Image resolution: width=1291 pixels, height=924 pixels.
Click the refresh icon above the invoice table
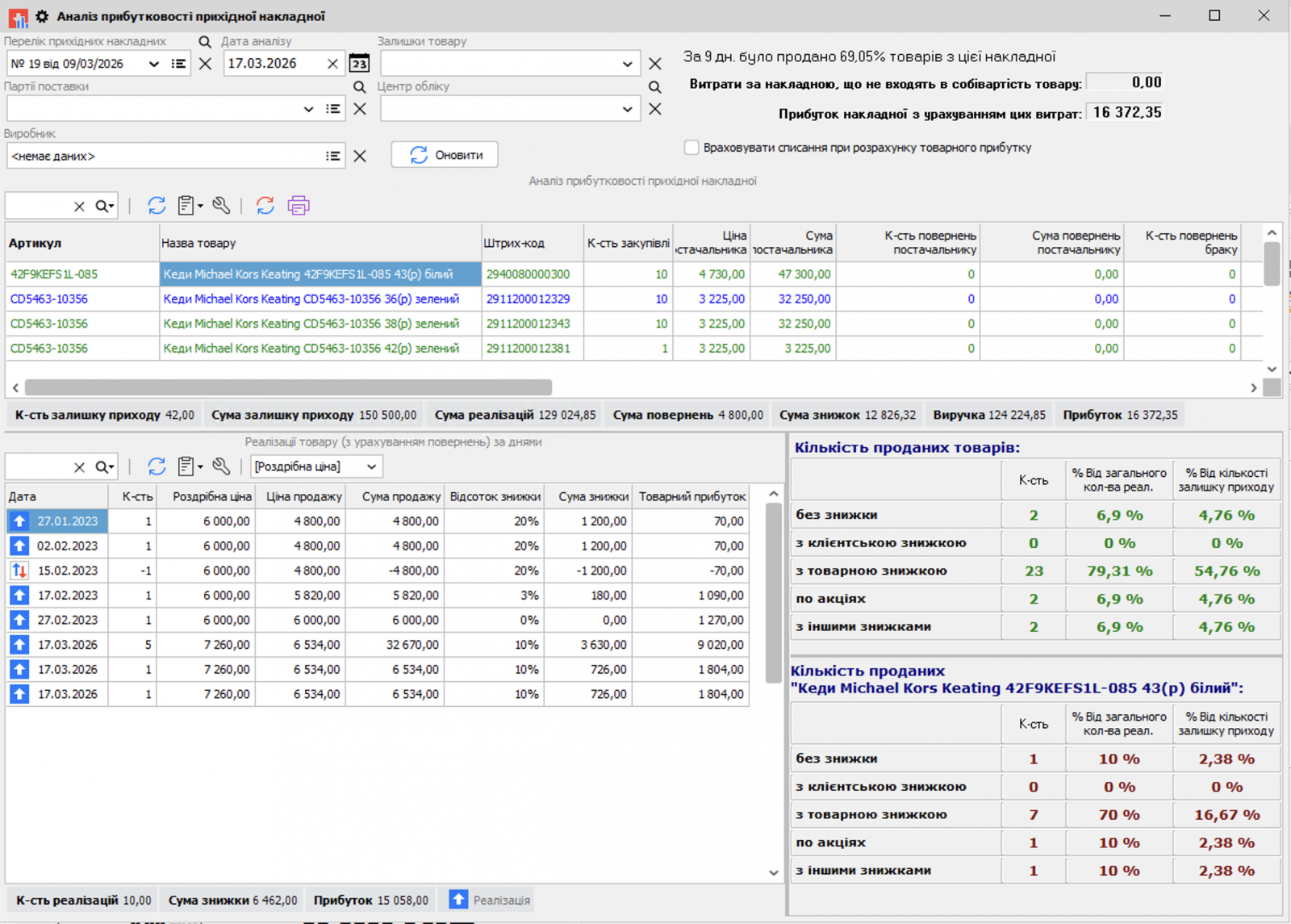[157, 206]
